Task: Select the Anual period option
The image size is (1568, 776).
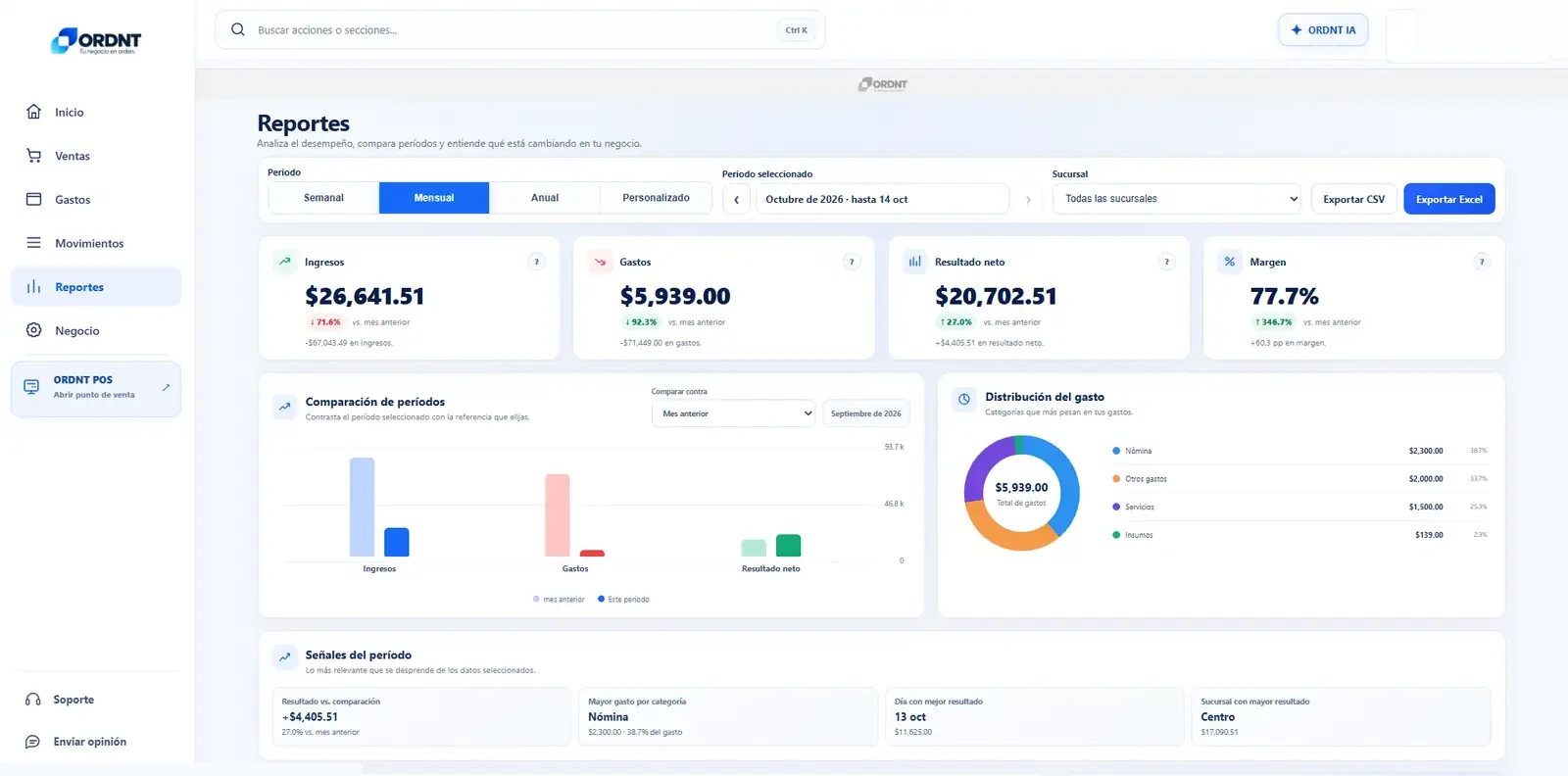Action: click(x=545, y=198)
